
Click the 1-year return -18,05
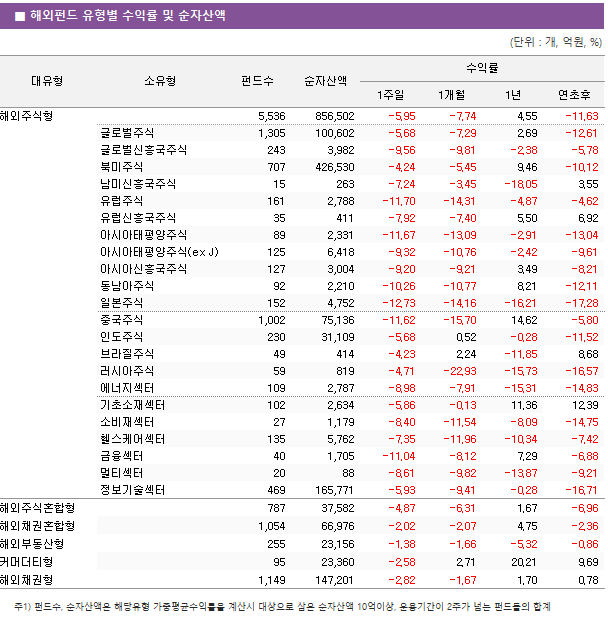pyautogui.click(x=521, y=184)
